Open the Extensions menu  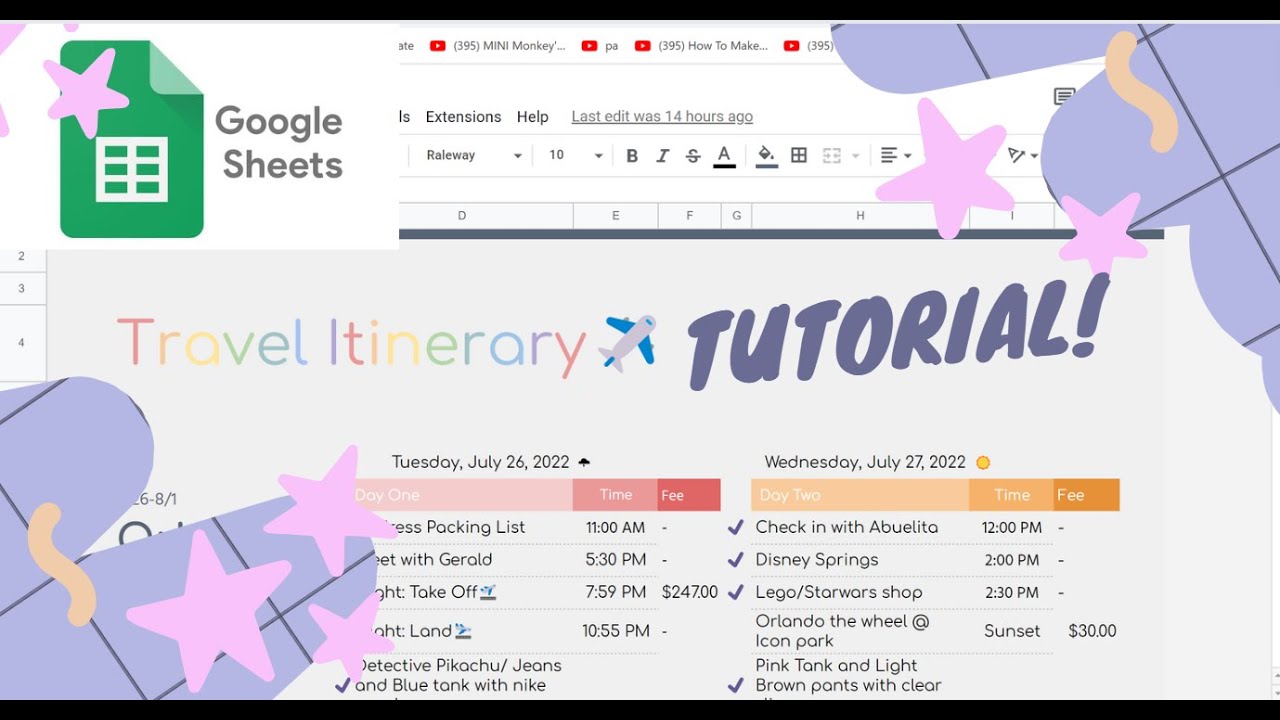[x=463, y=117]
